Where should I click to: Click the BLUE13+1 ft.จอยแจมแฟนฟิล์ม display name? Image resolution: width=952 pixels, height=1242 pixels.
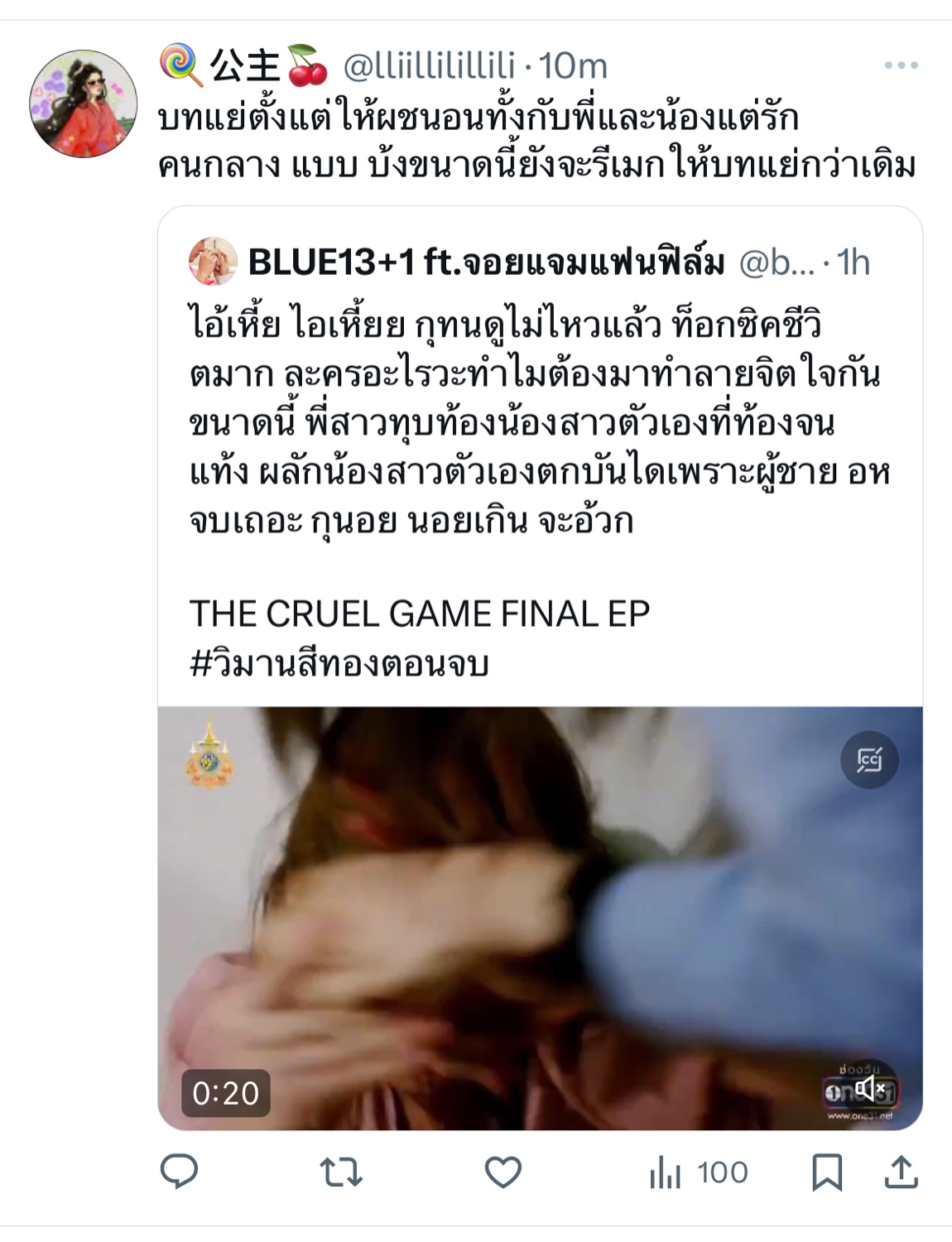click(487, 262)
